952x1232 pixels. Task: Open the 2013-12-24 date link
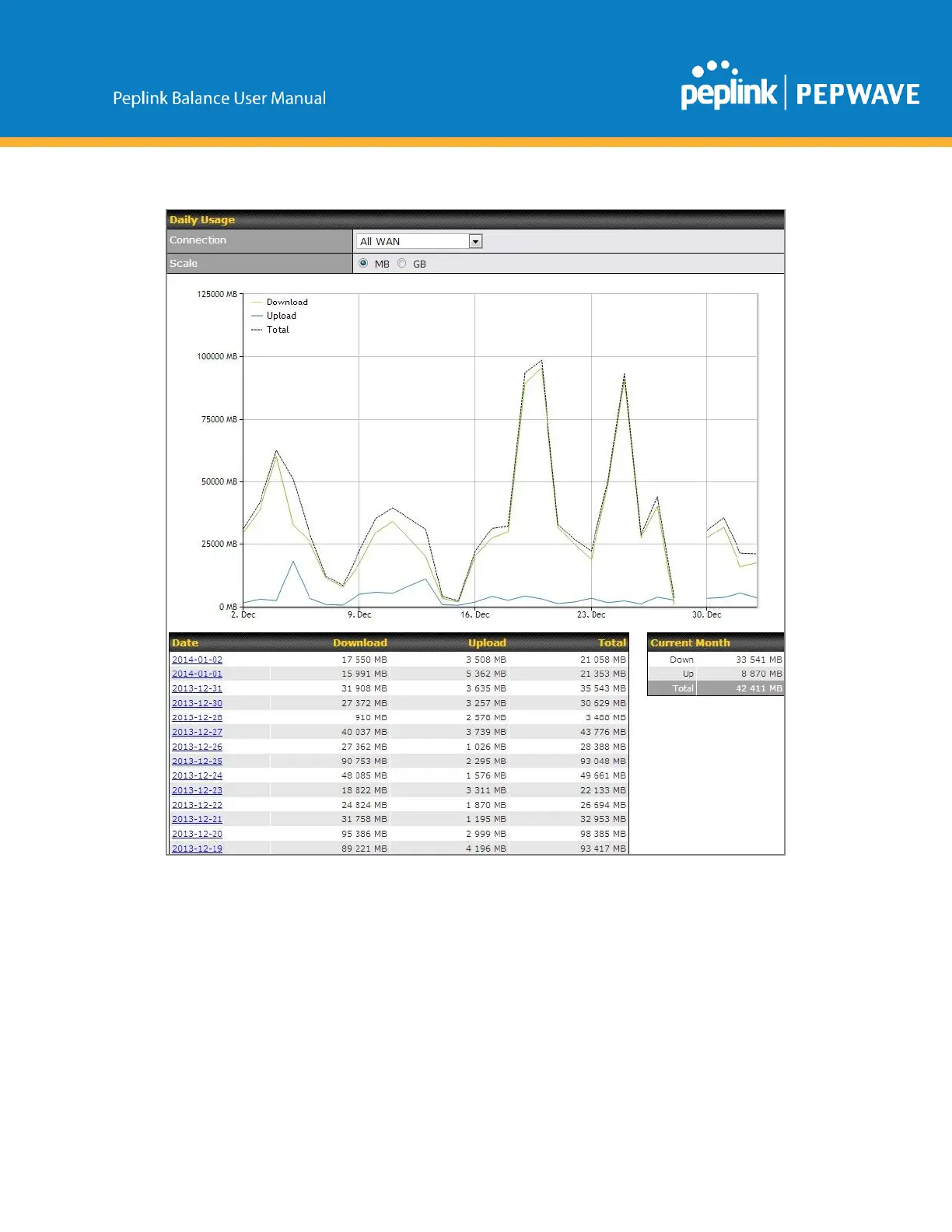pyautogui.click(x=197, y=775)
